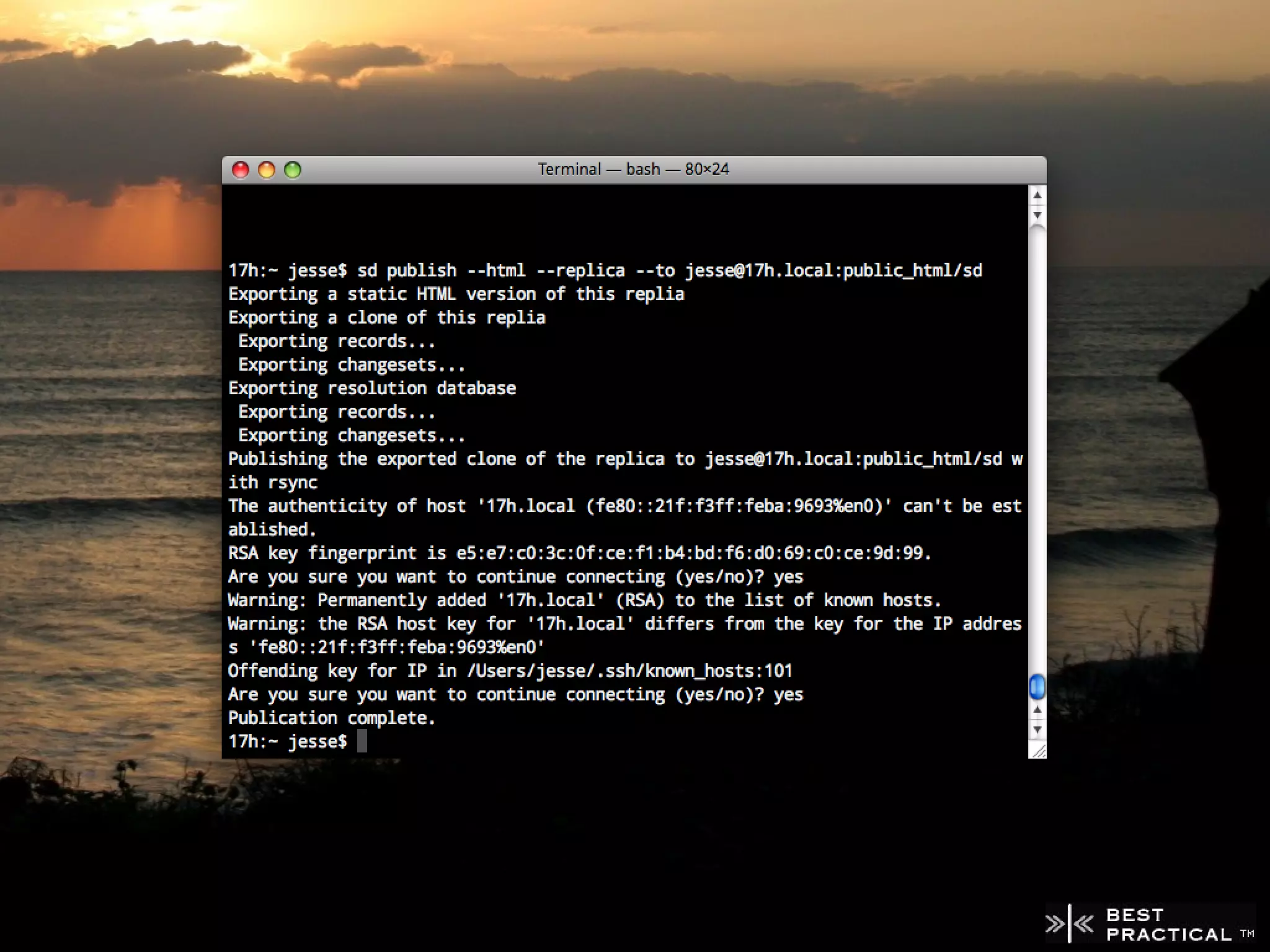
Task: Click scroll up arrow at scrollbar top
Action: (x=1037, y=196)
